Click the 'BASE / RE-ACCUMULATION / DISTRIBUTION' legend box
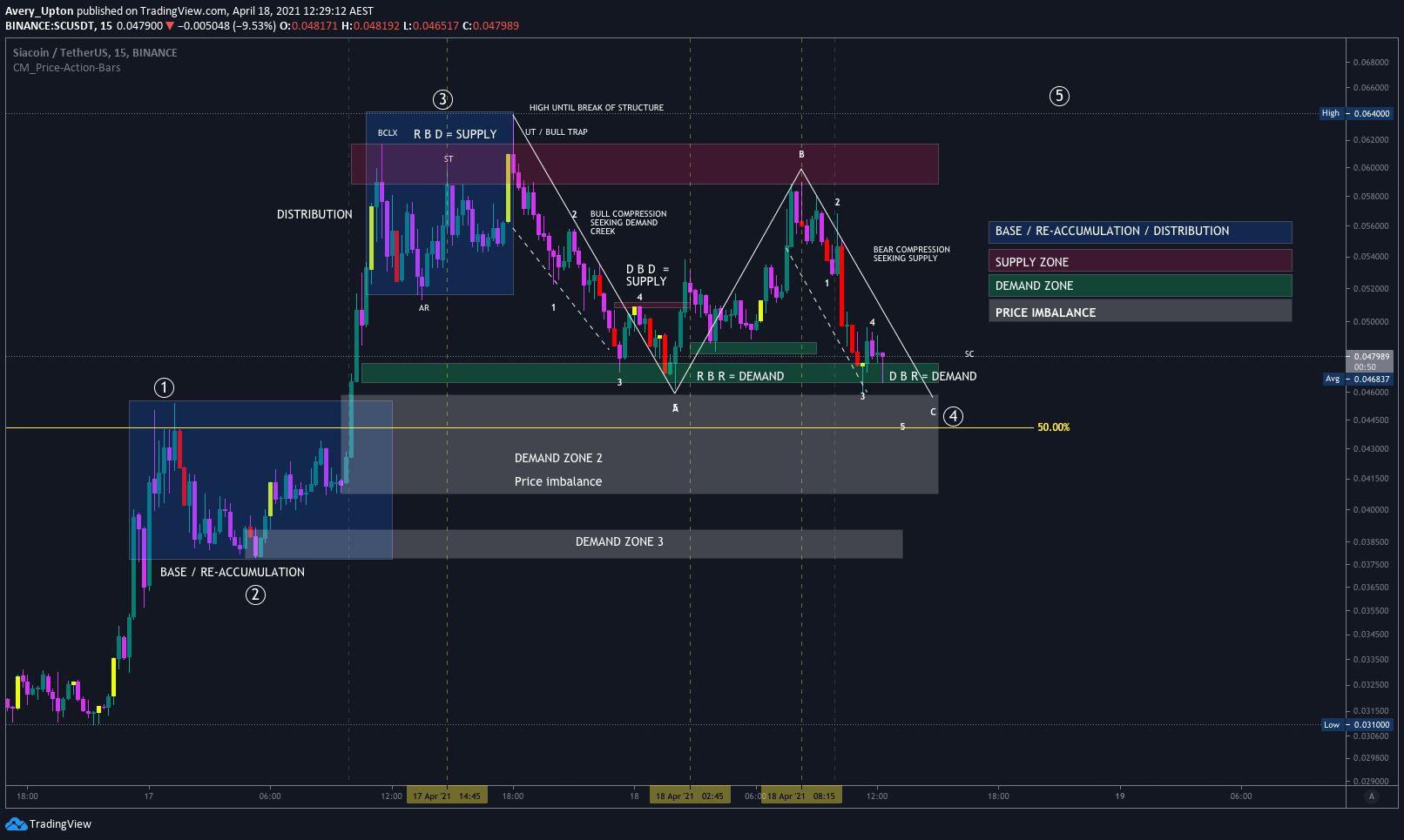Image resolution: width=1404 pixels, height=840 pixels. [1140, 232]
